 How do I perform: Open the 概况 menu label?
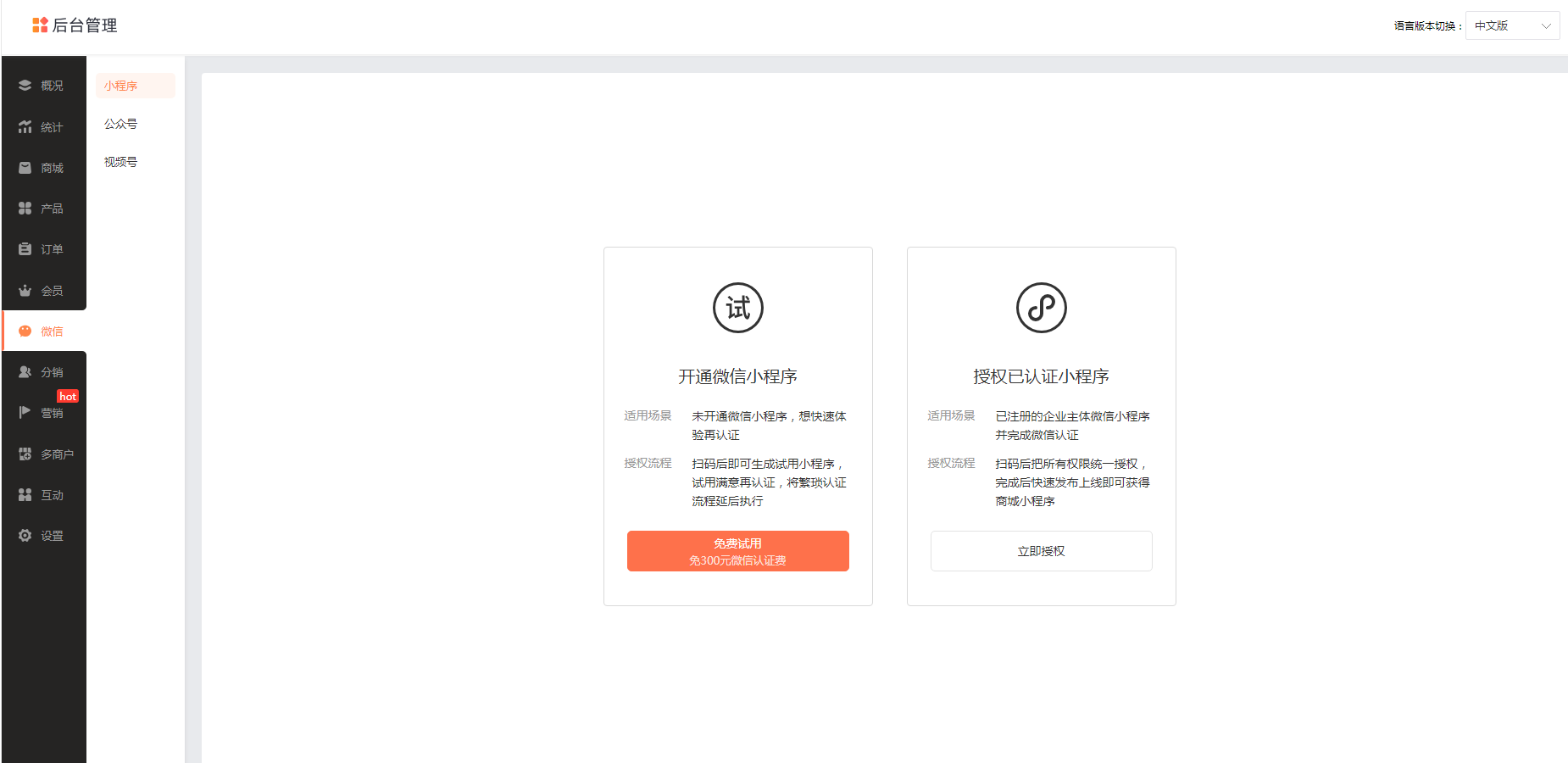[x=52, y=86]
